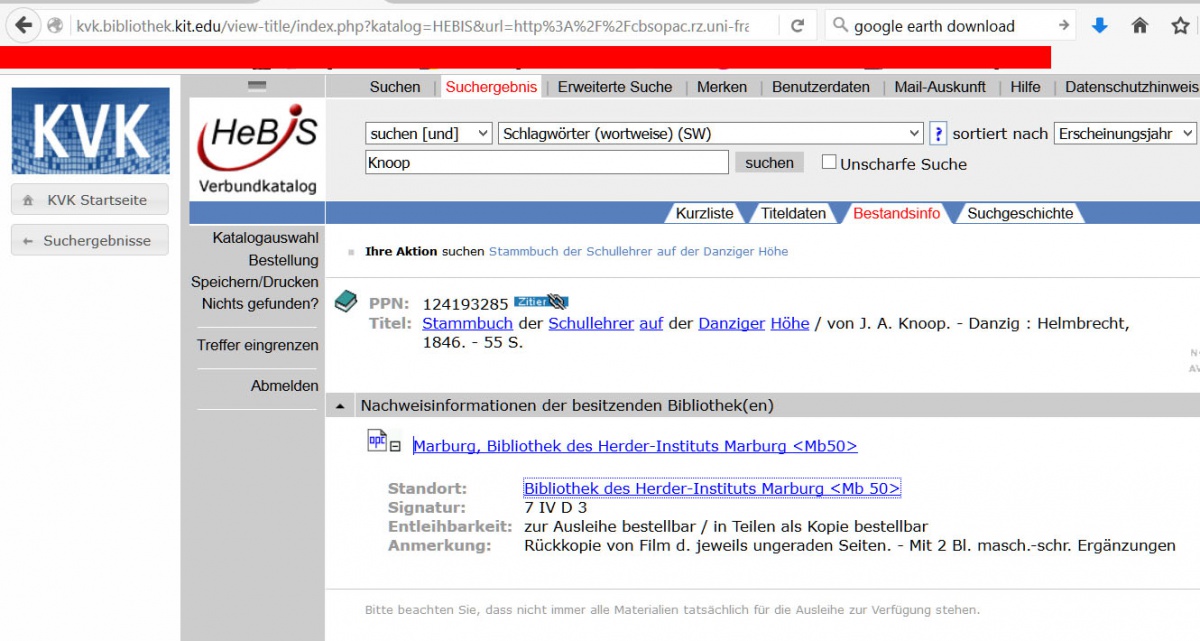Open the search help question mark icon
This screenshot has height=641, width=1200.
click(x=938, y=133)
